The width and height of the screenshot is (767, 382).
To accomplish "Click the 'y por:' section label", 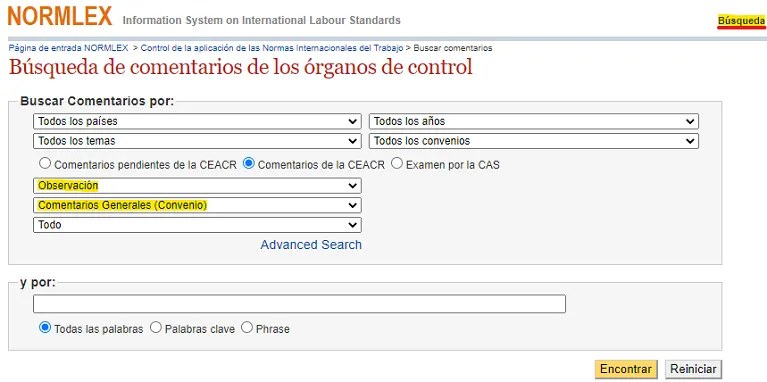I will (38, 283).
